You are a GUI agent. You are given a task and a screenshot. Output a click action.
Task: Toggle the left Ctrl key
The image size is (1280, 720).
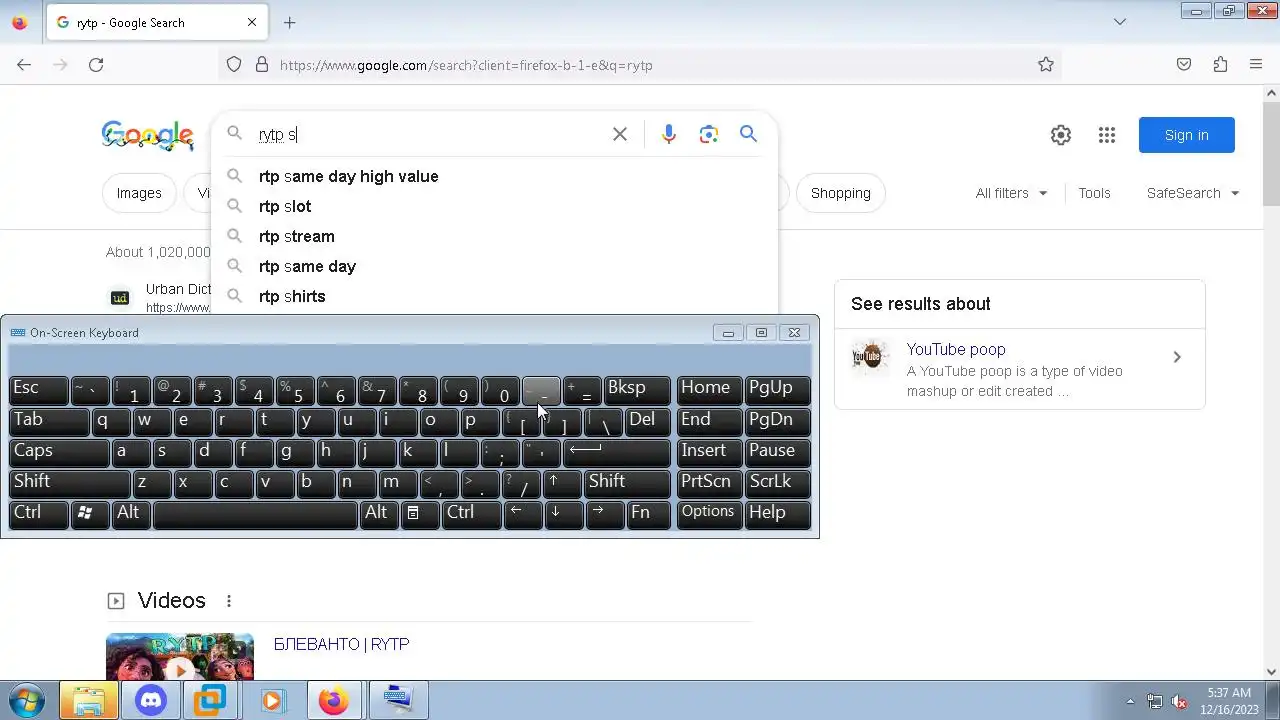[39, 513]
